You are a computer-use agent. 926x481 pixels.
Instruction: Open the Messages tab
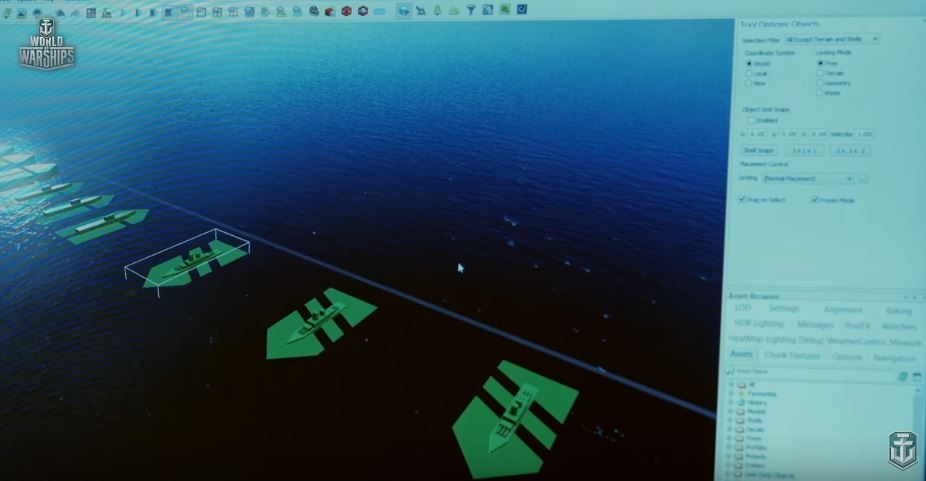[815, 325]
